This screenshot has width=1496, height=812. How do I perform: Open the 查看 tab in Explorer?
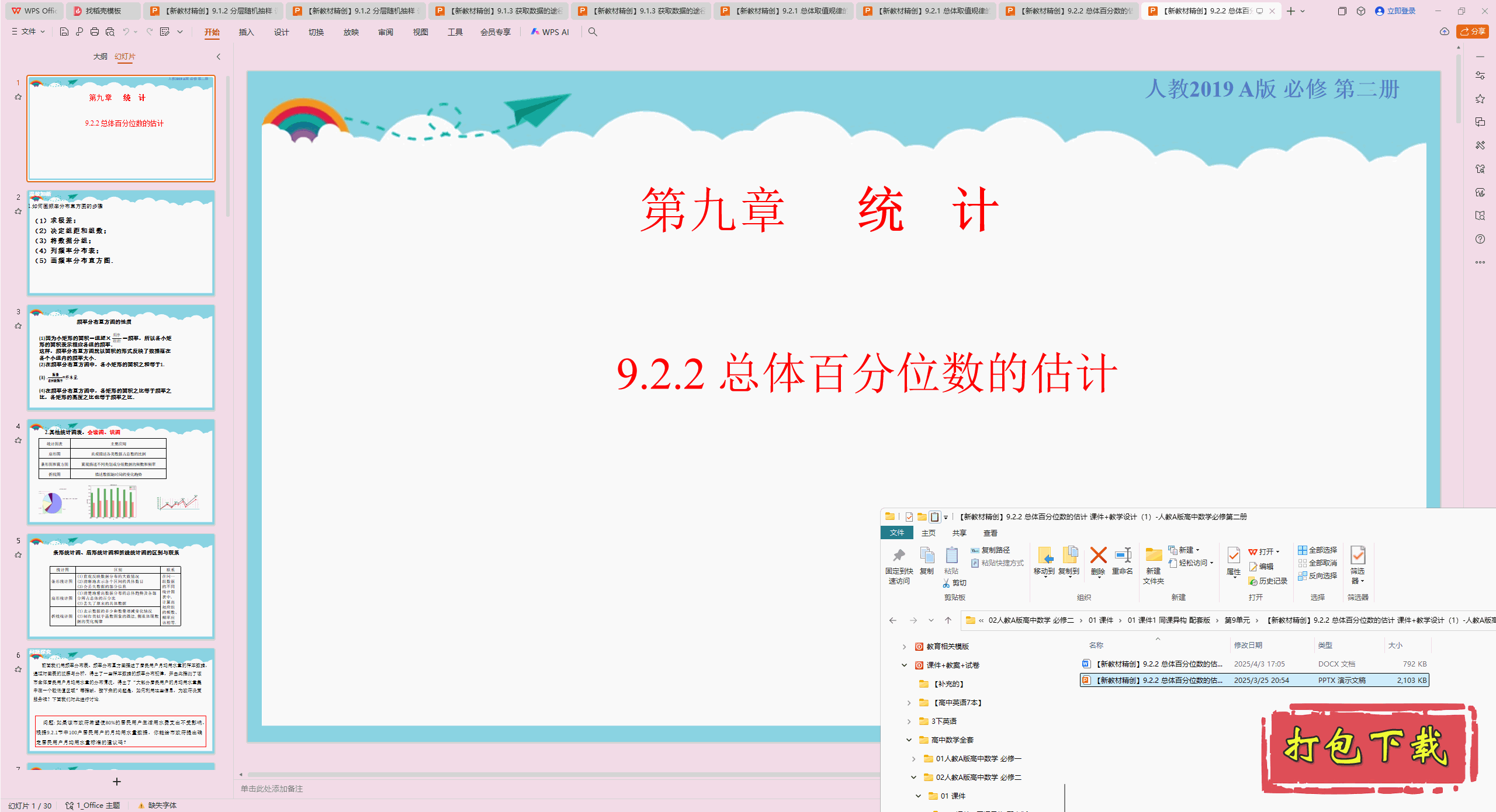pos(991,533)
